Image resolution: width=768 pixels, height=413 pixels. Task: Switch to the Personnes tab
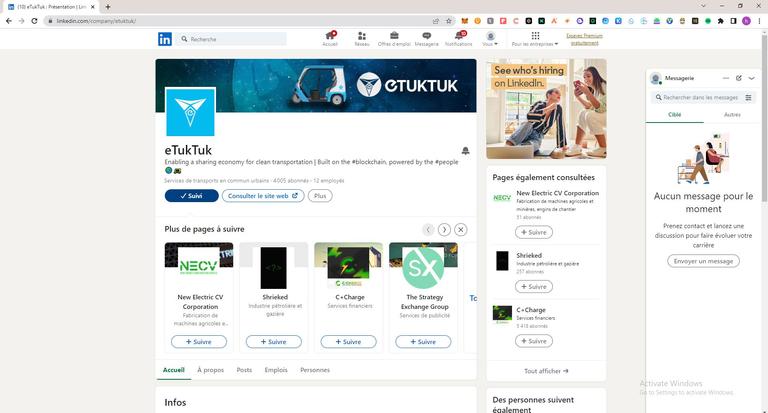tap(315, 370)
